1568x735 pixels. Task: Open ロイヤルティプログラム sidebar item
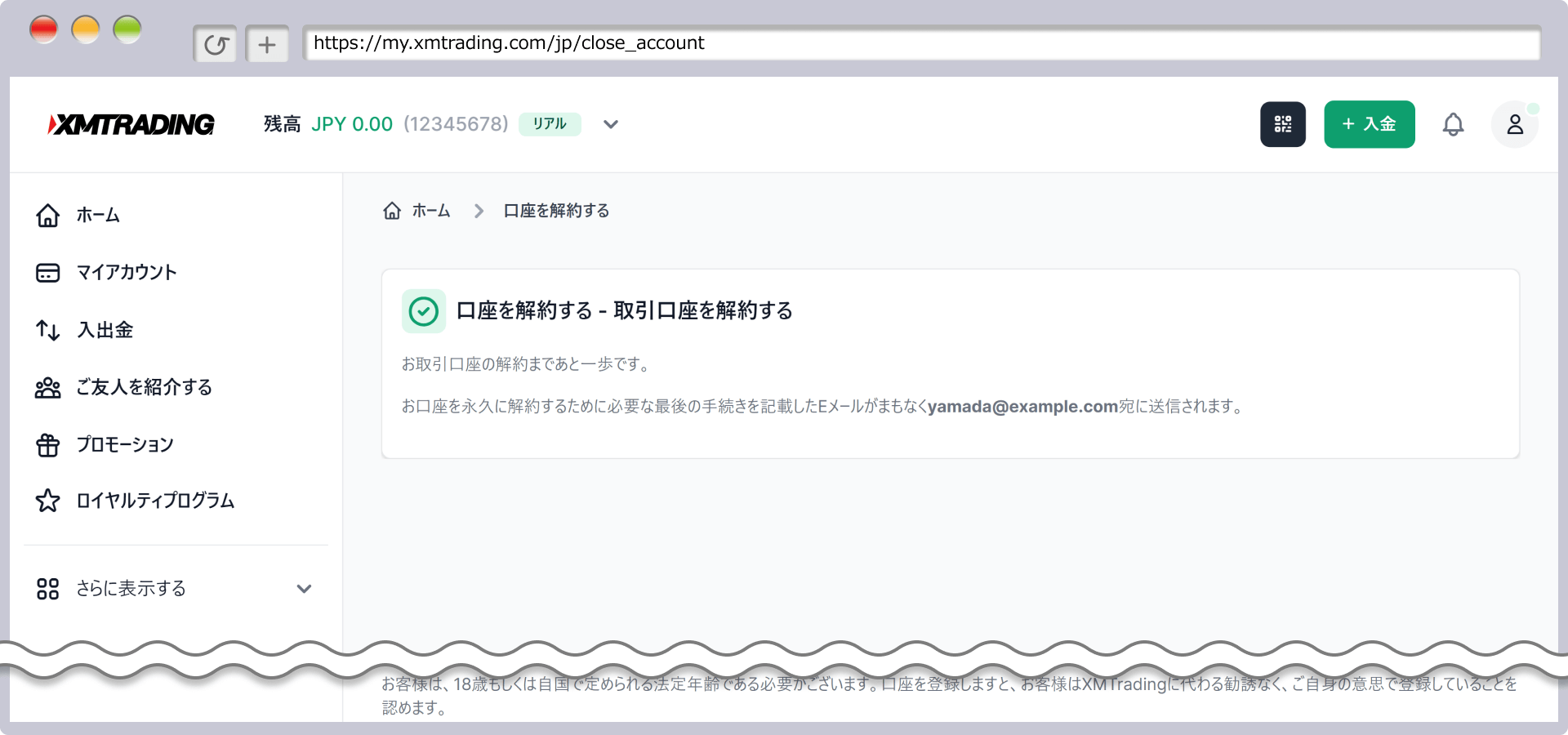(x=155, y=501)
